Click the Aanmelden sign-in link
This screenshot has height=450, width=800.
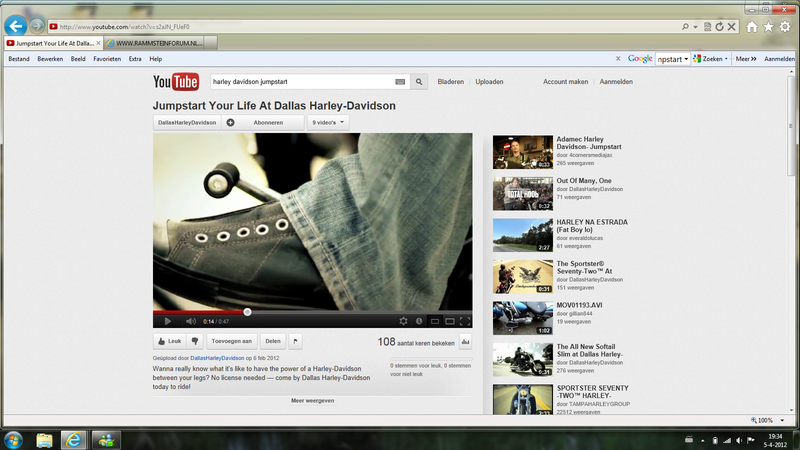tap(616, 82)
